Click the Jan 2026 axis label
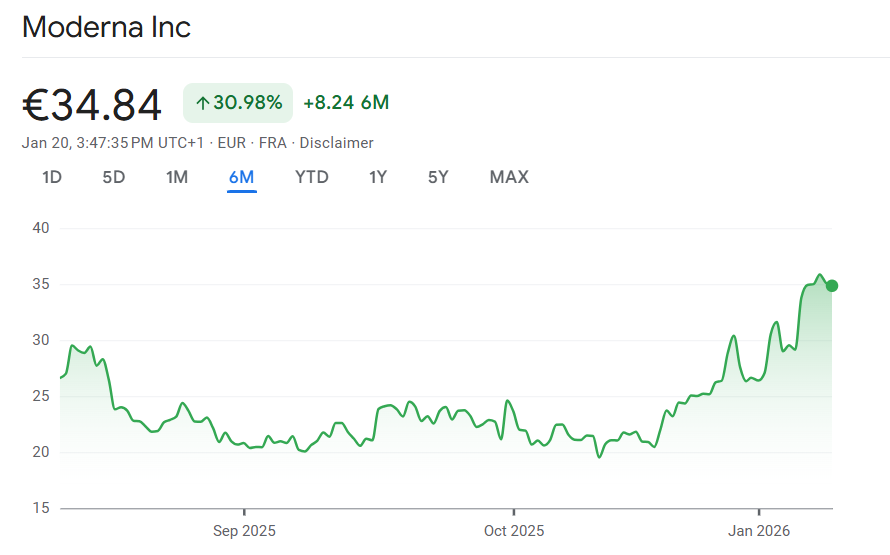Screen dimensions: 890x555 point(758,531)
